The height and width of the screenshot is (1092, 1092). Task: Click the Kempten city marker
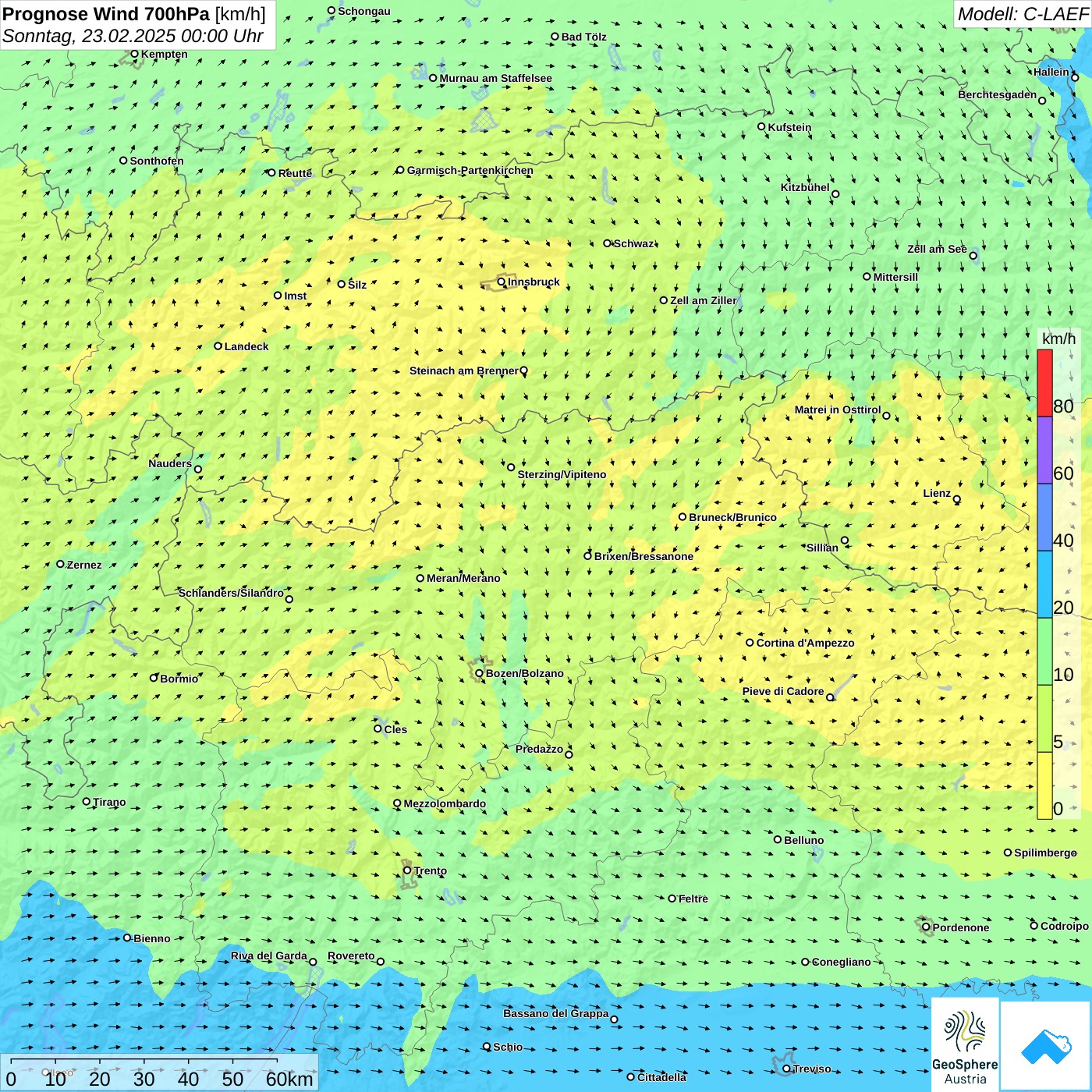134,54
